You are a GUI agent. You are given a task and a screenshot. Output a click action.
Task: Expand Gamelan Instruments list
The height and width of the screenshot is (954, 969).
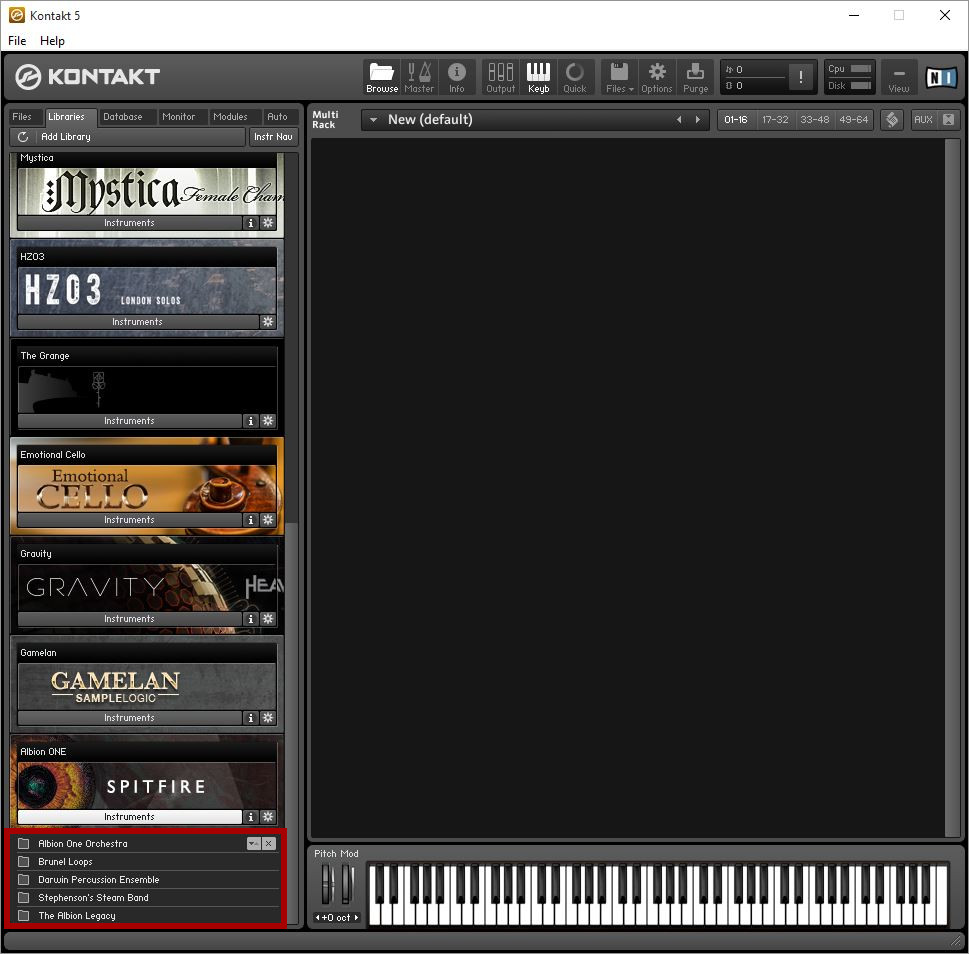click(129, 718)
